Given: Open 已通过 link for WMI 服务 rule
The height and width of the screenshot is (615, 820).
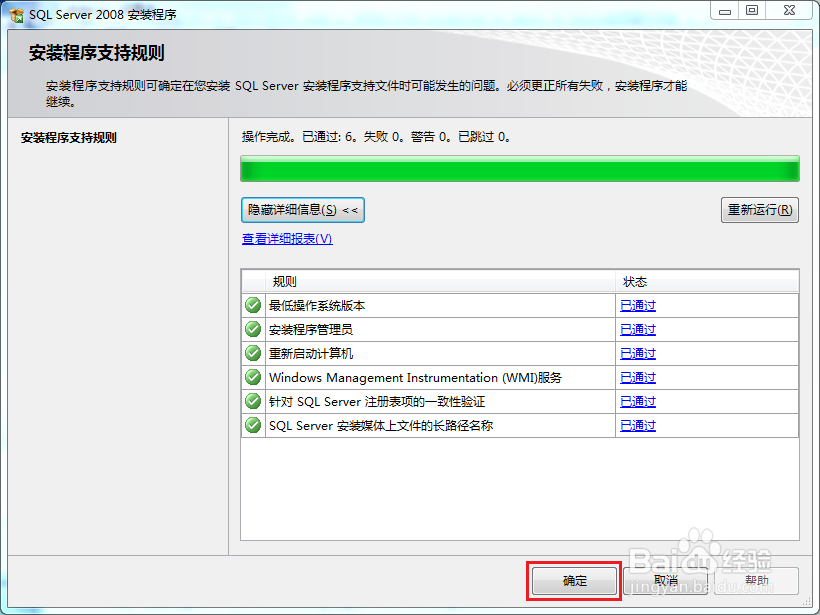Looking at the screenshot, I should [x=637, y=377].
